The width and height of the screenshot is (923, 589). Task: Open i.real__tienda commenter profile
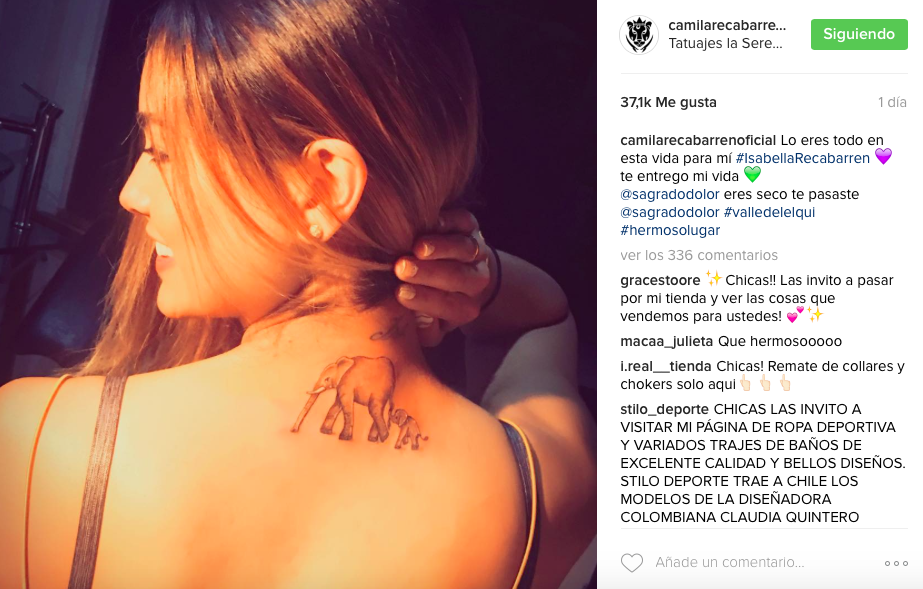666,367
